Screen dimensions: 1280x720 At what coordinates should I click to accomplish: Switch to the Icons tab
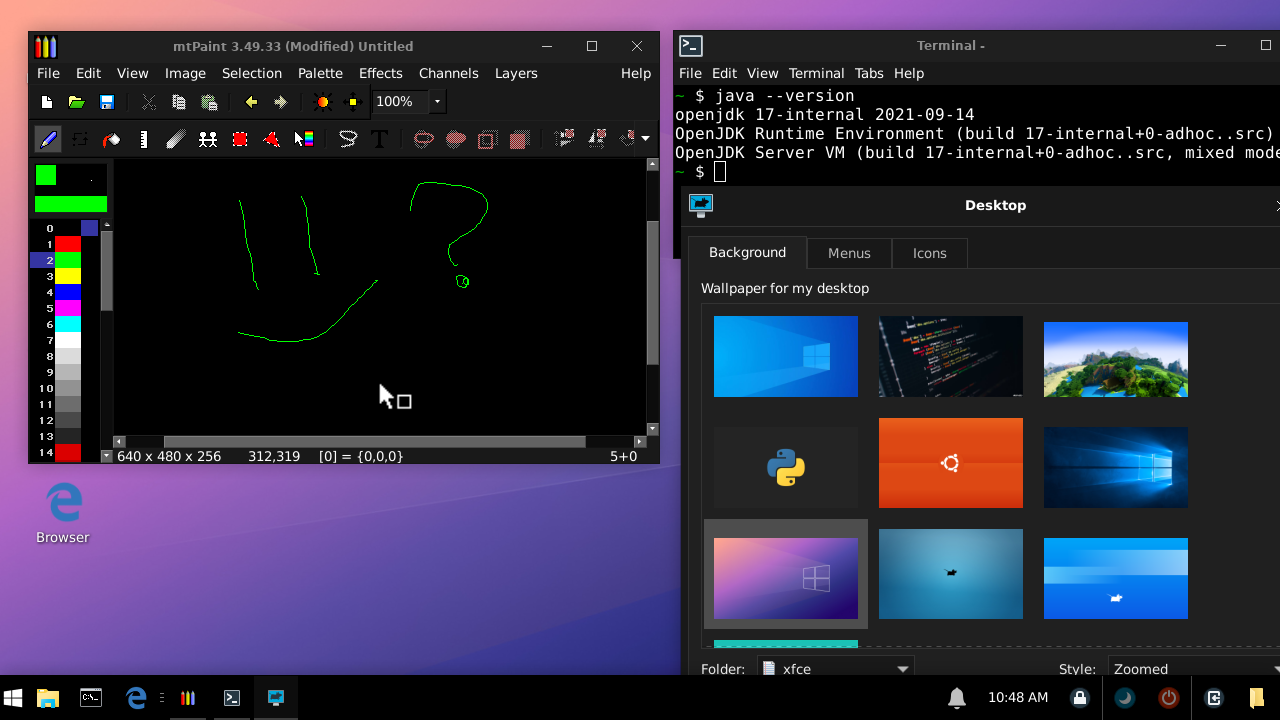(x=929, y=252)
